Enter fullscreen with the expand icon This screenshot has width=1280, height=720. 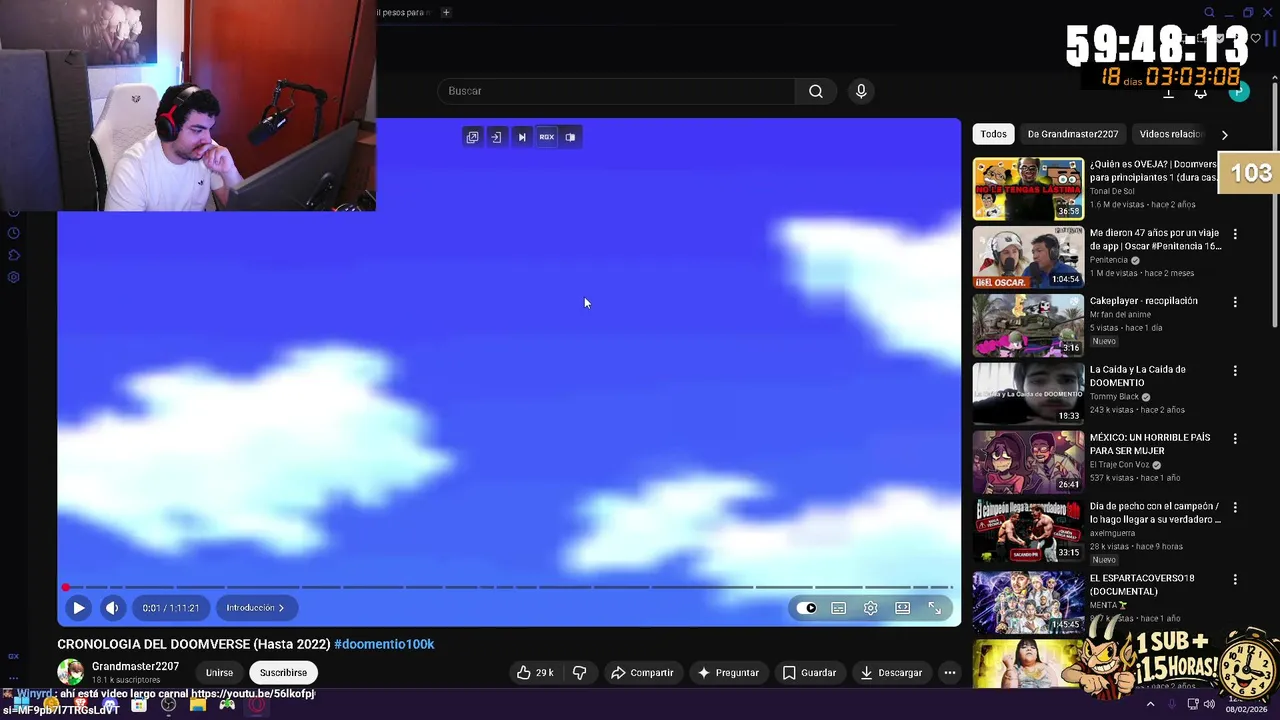934,608
